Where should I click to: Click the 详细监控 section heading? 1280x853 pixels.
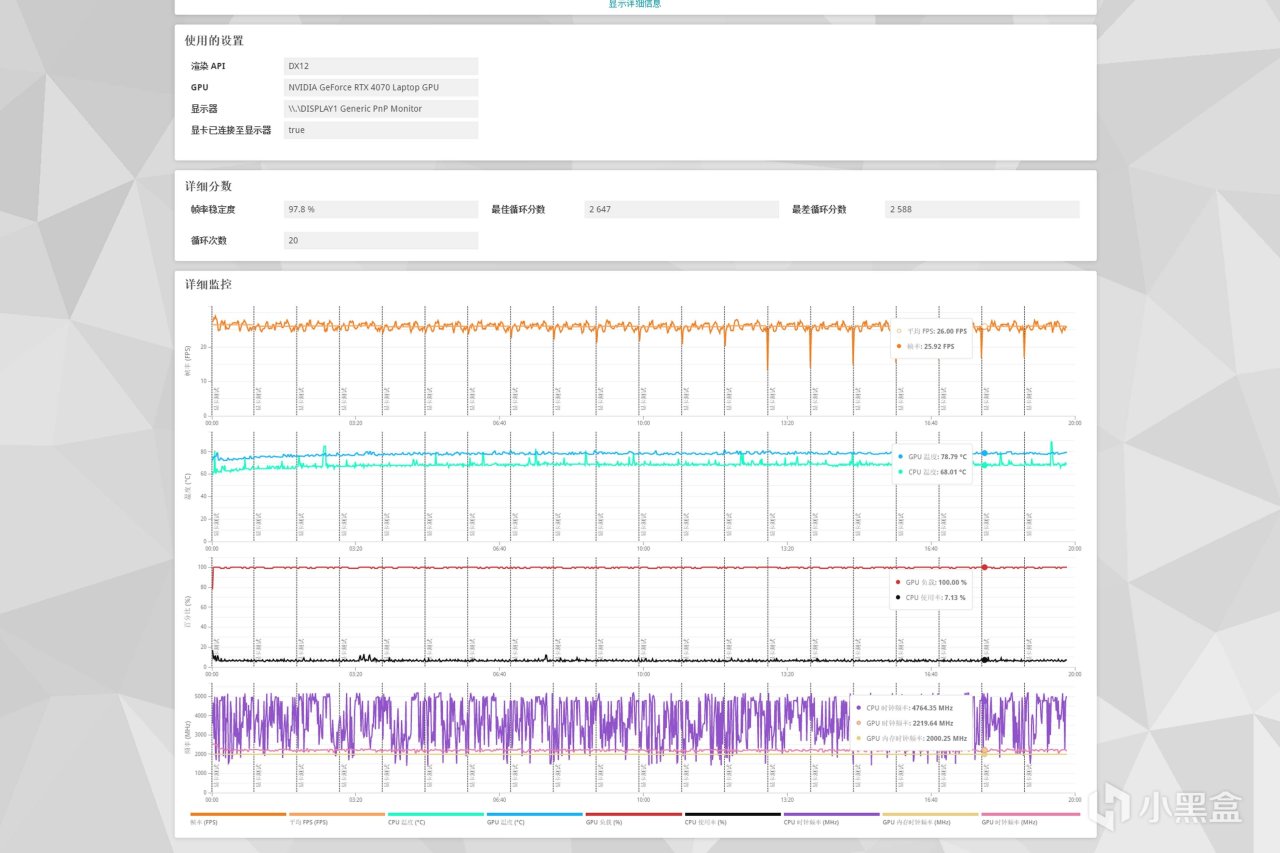208,285
